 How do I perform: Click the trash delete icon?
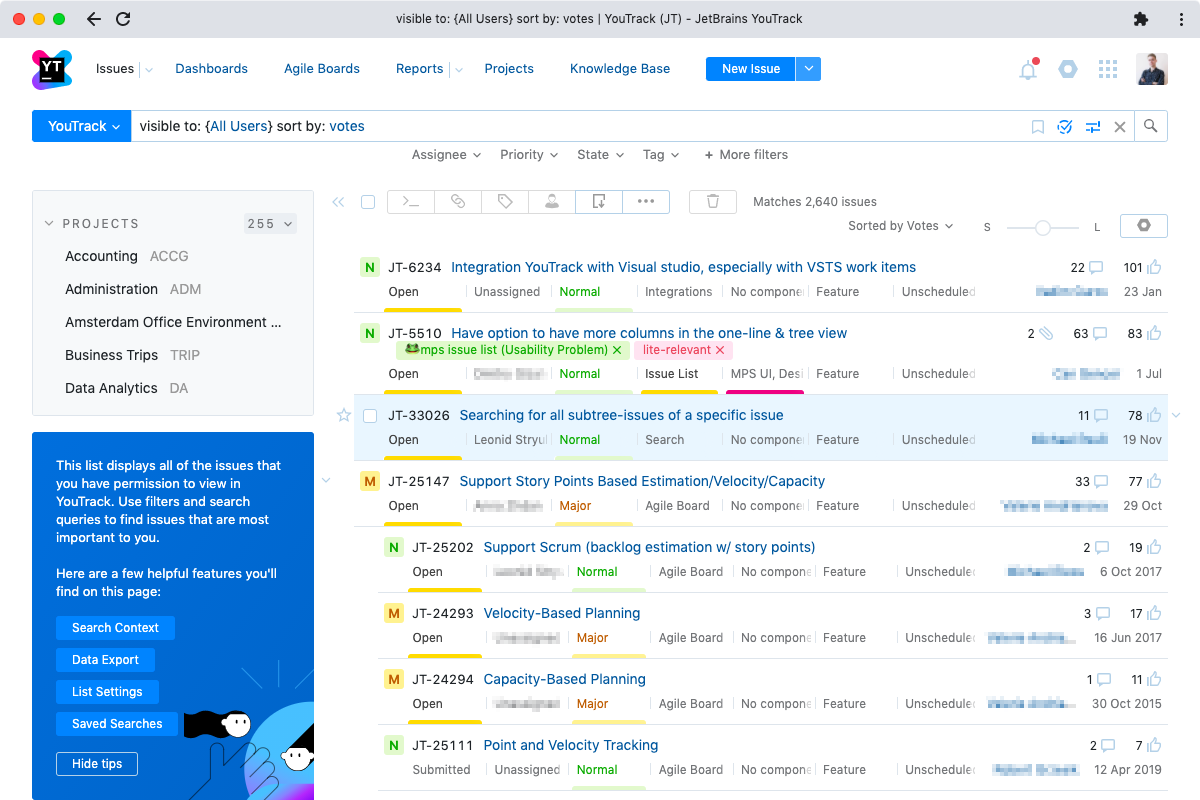pos(713,201)
